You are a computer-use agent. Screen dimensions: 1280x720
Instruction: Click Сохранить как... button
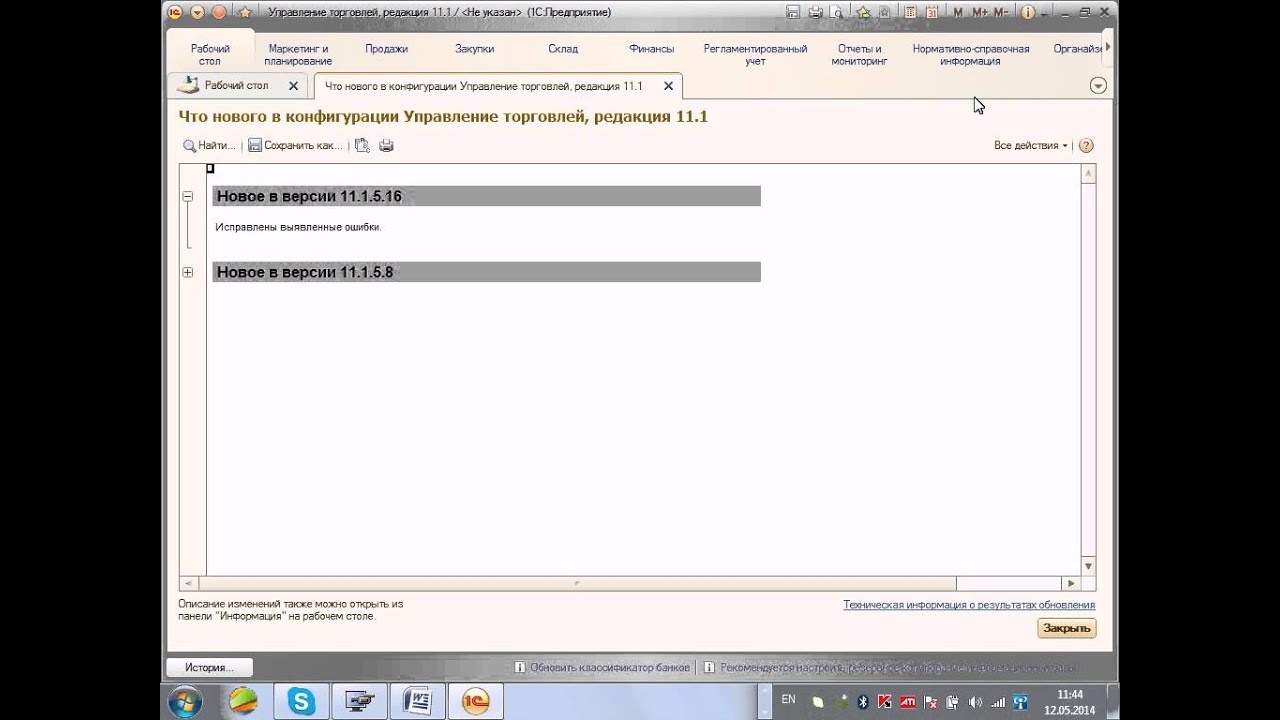pos(295,146)
